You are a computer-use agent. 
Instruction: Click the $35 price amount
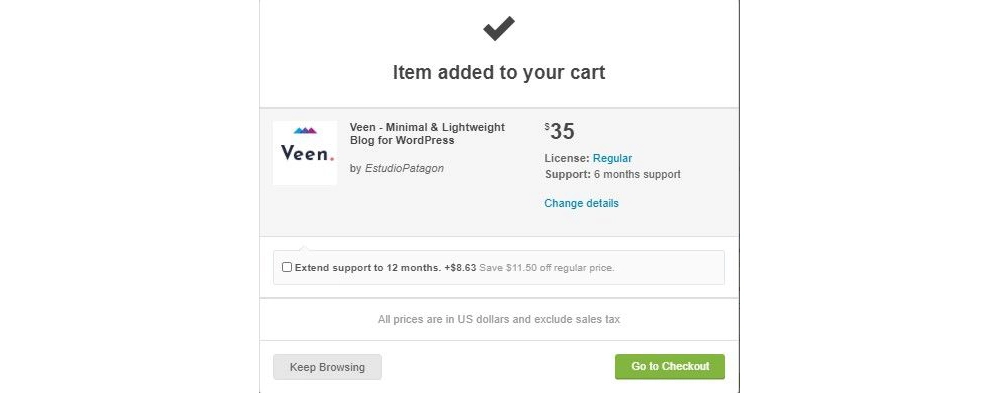(559, 131)
